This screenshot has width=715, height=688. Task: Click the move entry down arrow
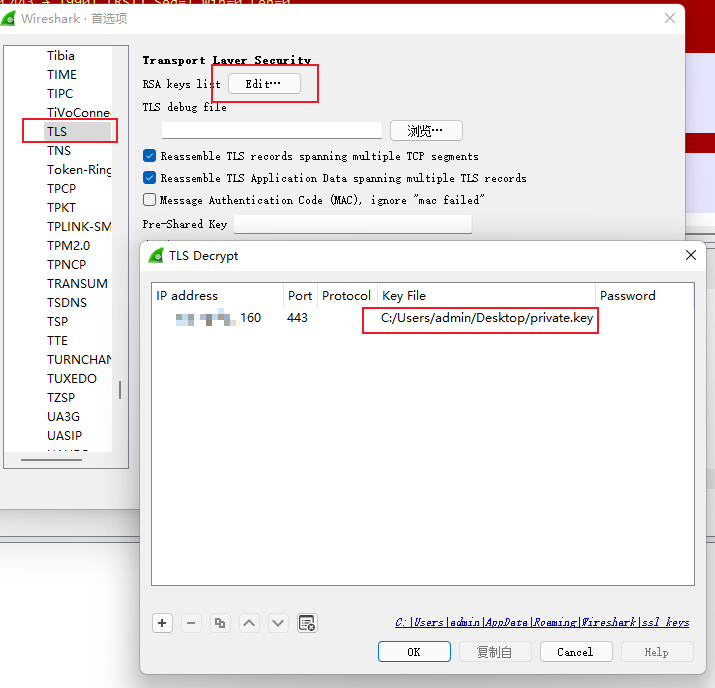(278, 623)
